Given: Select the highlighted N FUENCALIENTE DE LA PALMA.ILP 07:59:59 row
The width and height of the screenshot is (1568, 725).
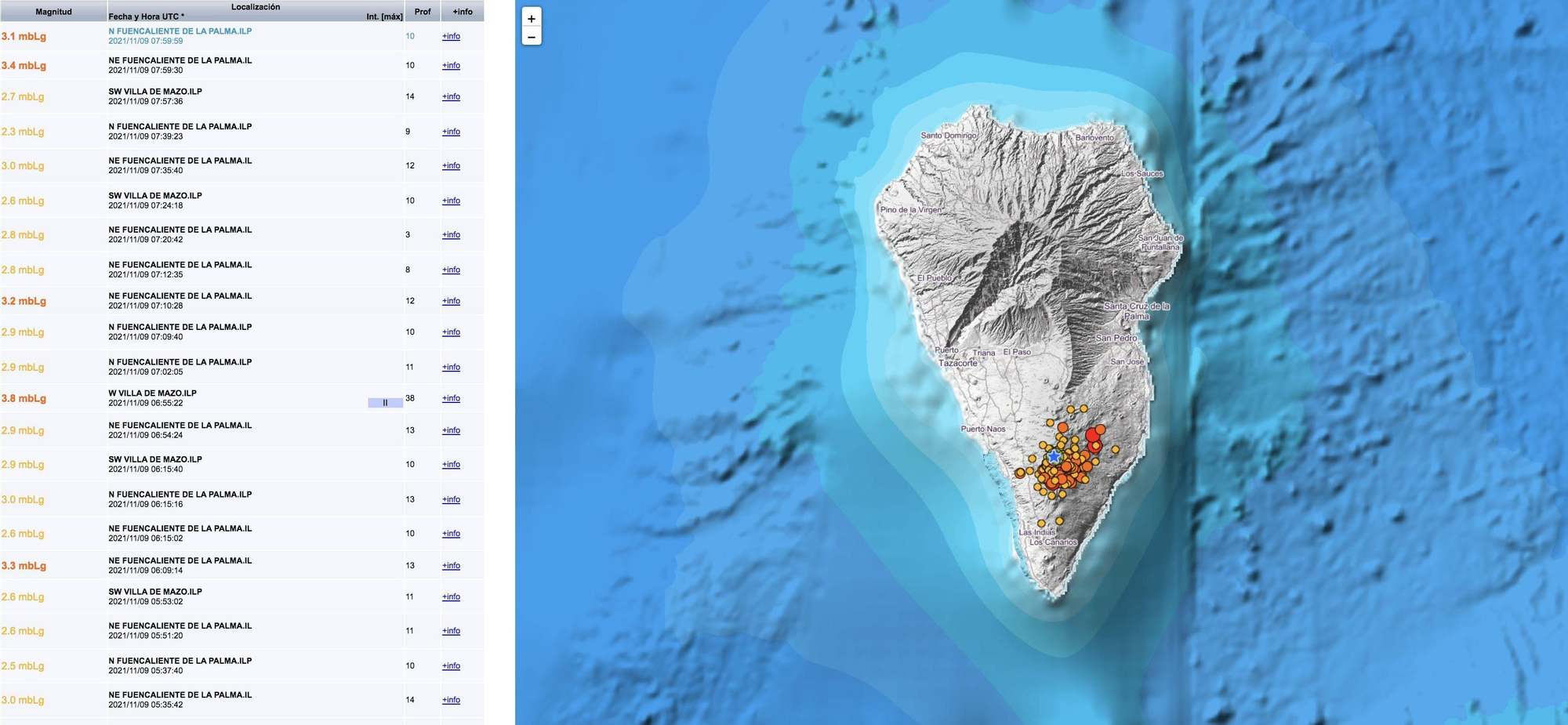Looking at the screenshot, I should pos(241,36).
